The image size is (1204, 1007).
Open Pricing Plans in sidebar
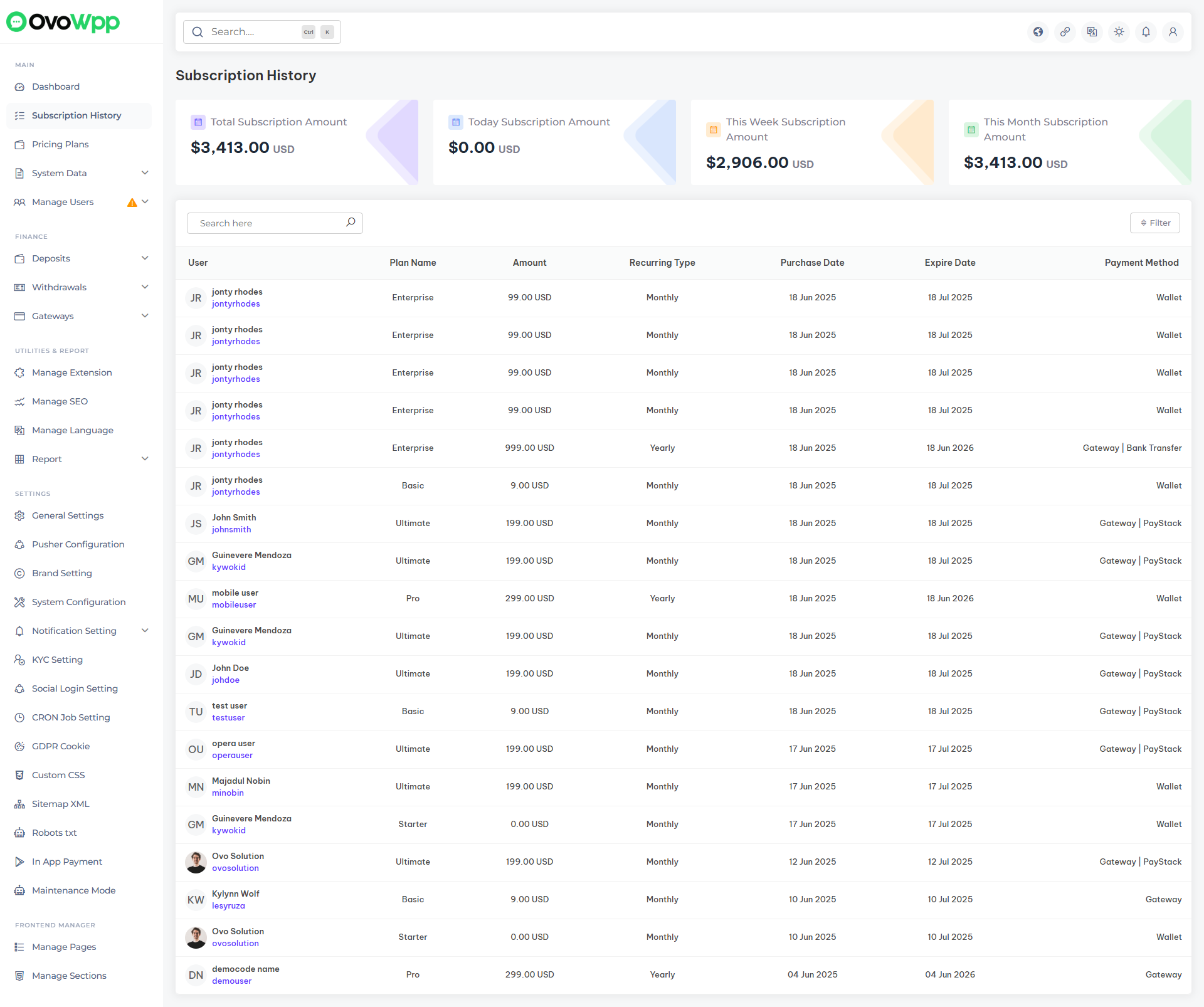tap(60, 144)
